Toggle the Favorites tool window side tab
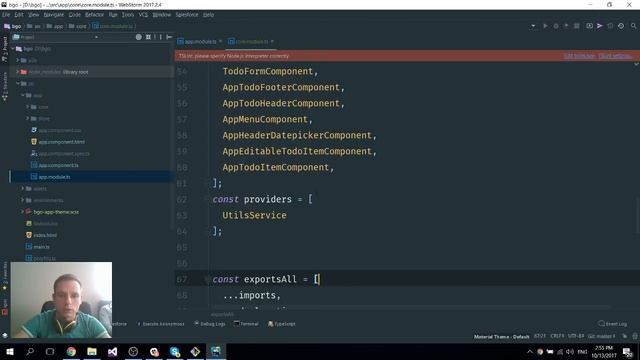 (x=4, y=276)
